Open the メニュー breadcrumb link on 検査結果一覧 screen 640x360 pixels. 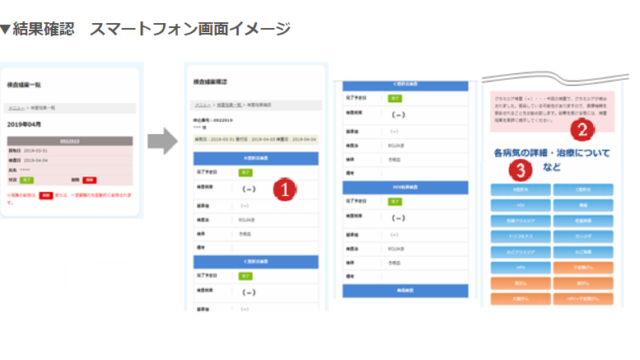point(16,108)
